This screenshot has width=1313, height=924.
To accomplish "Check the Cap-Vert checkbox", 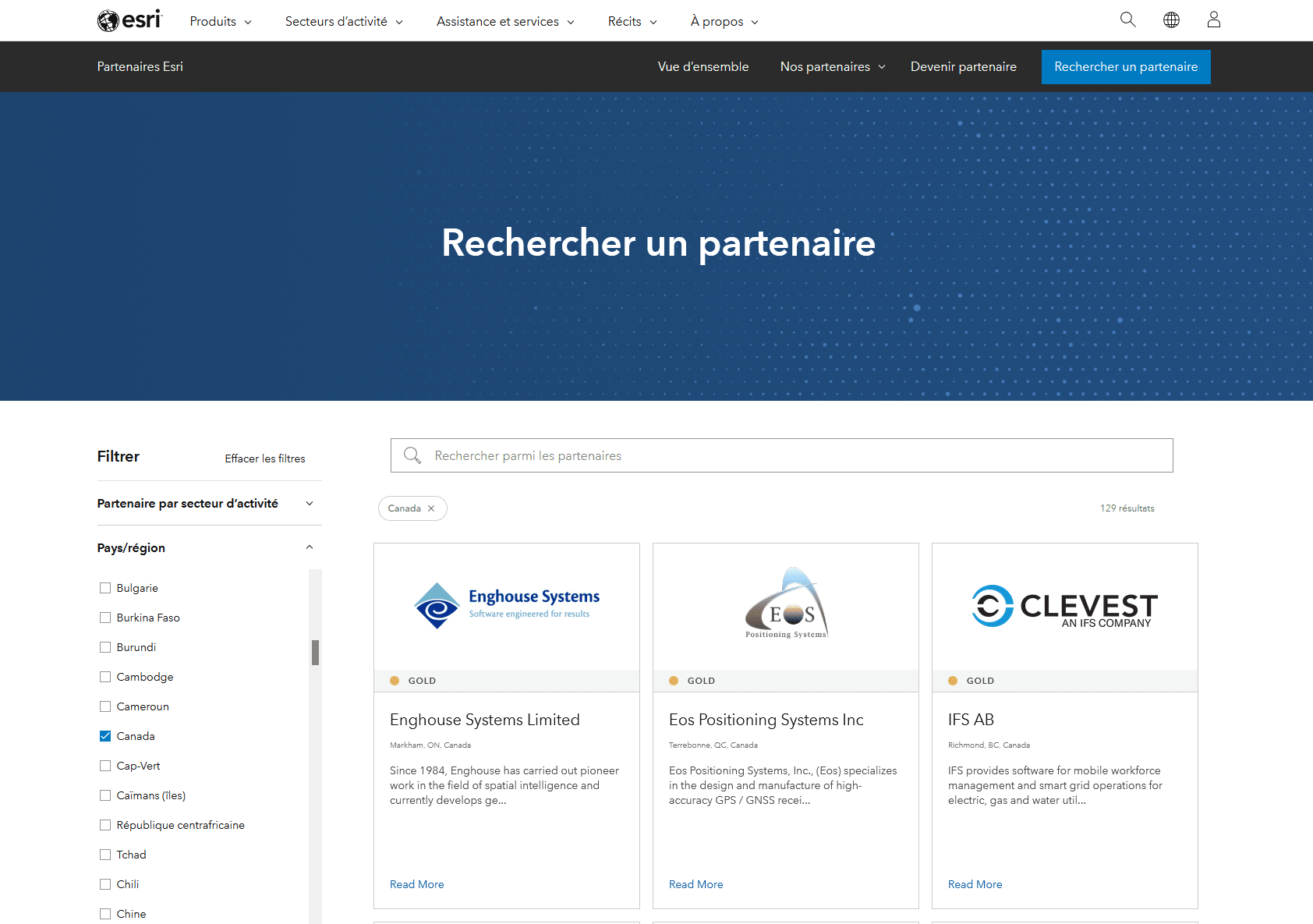I will click(x=105, y=766).
